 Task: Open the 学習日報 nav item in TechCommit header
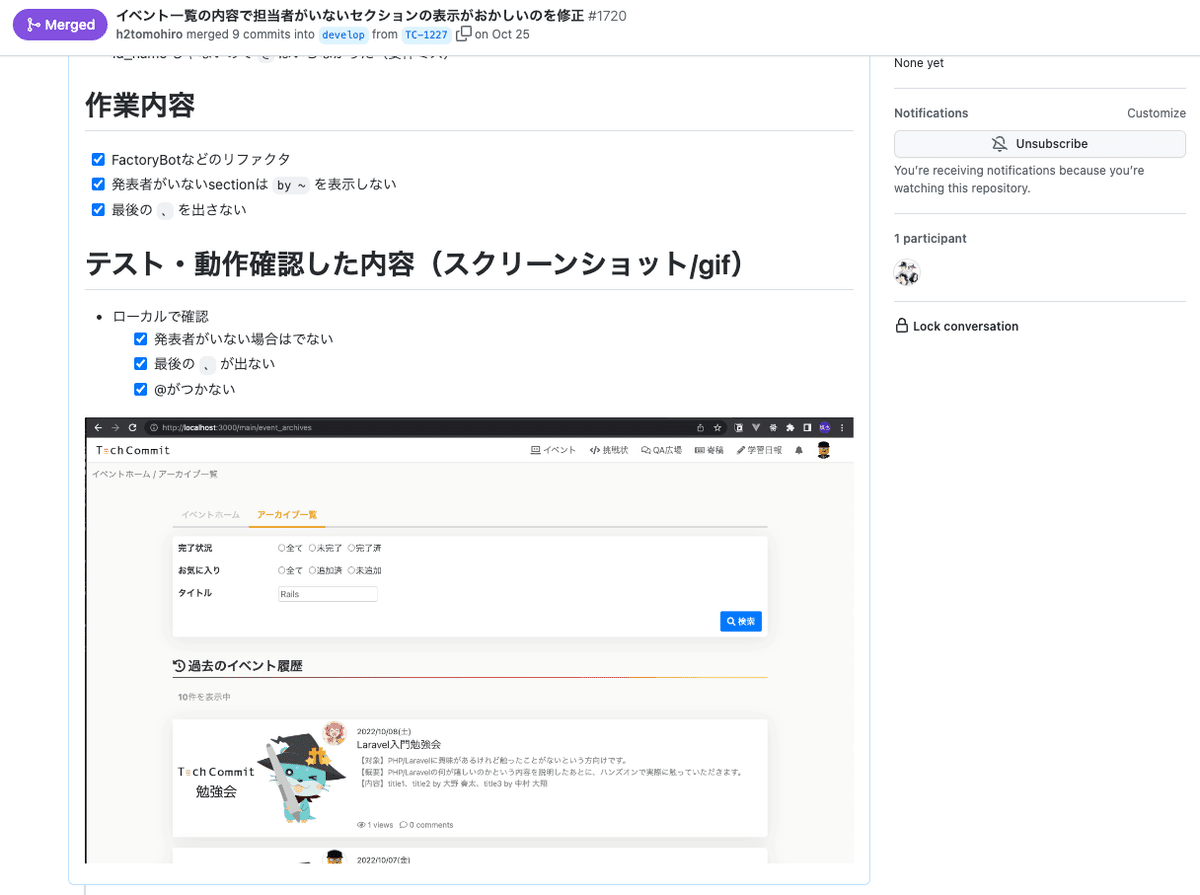tap(760, 450)
